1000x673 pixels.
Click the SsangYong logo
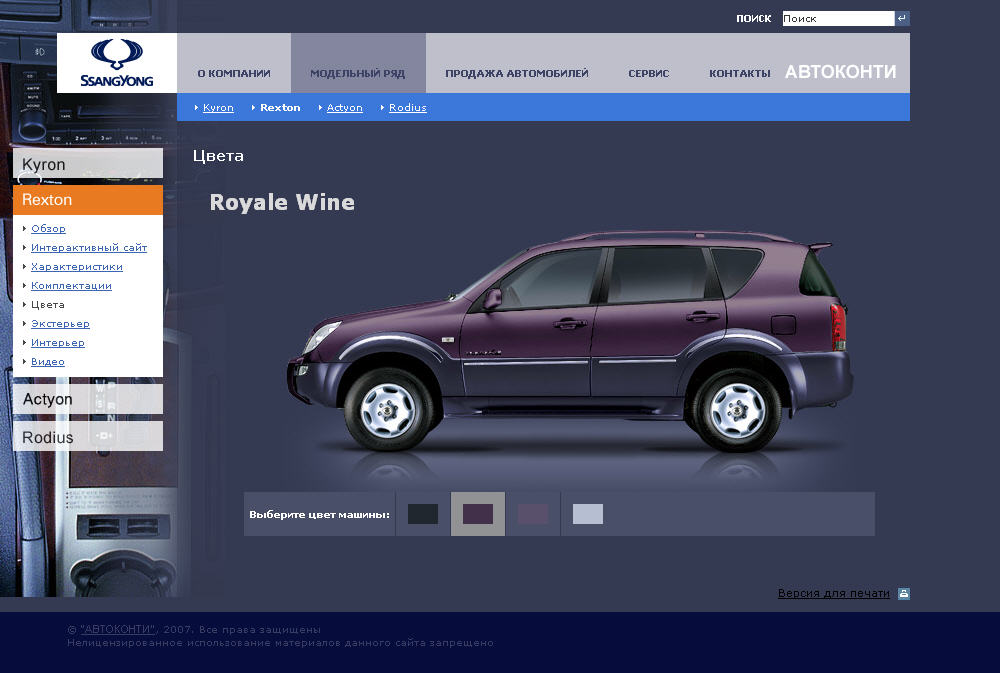pyautogui.click(x=117, y=63)
